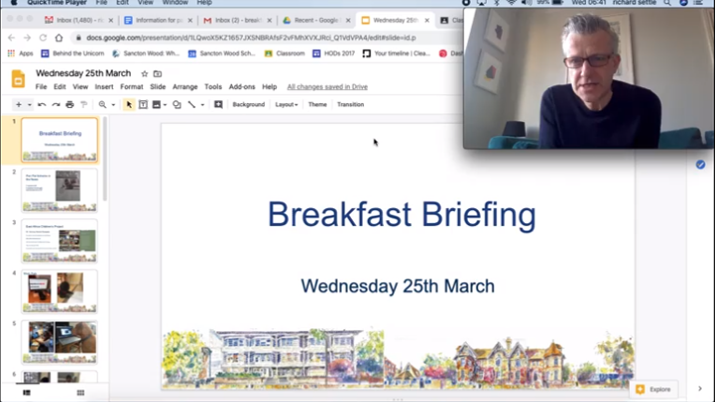Open the Layout dropdown
This screenshot has width=715, height=402.
click(286, 104)
